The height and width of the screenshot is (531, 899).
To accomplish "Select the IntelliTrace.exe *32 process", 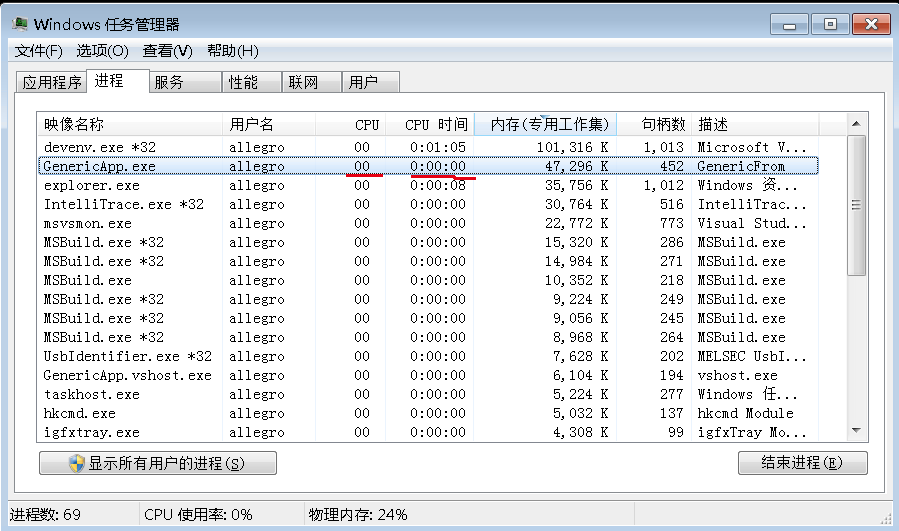I will [x=428, y=204].
